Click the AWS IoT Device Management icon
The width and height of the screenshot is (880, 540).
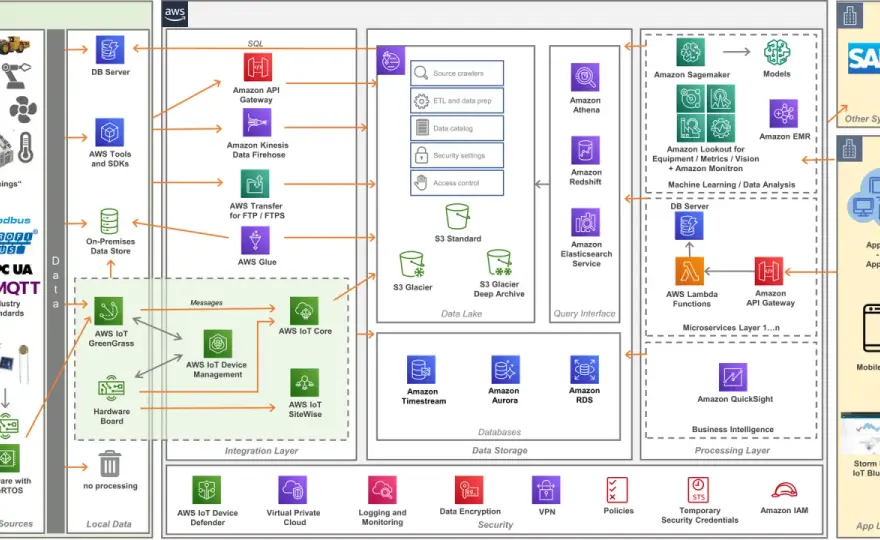coord(218,344)
